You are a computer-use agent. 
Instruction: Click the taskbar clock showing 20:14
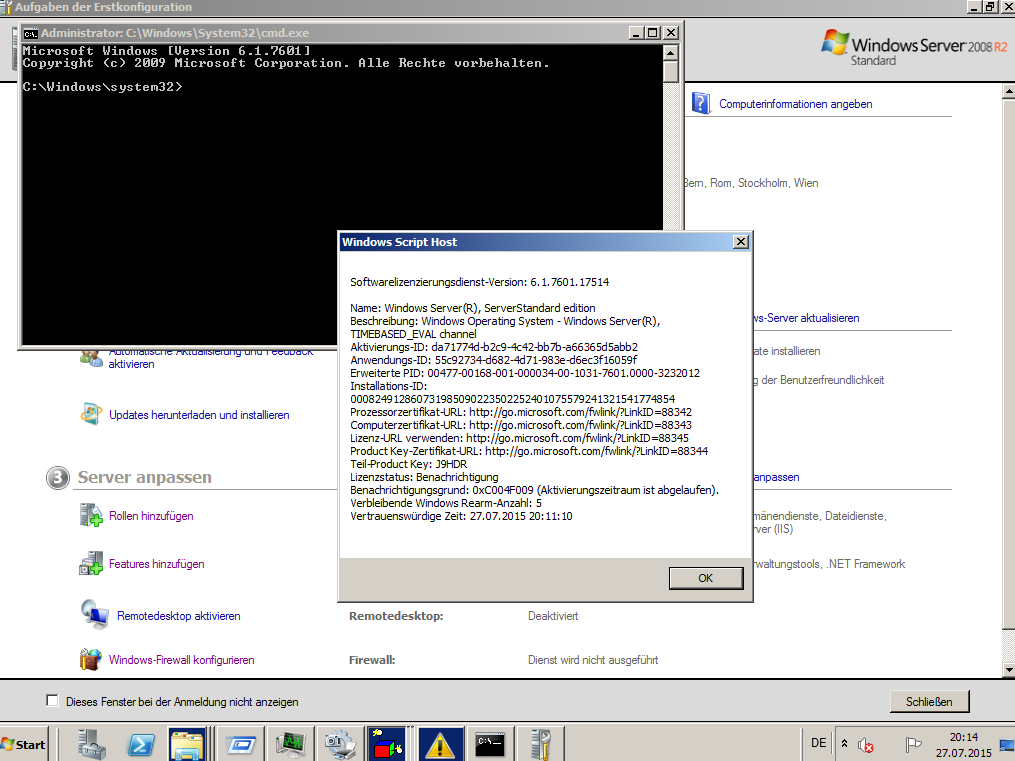pos(963,745)
